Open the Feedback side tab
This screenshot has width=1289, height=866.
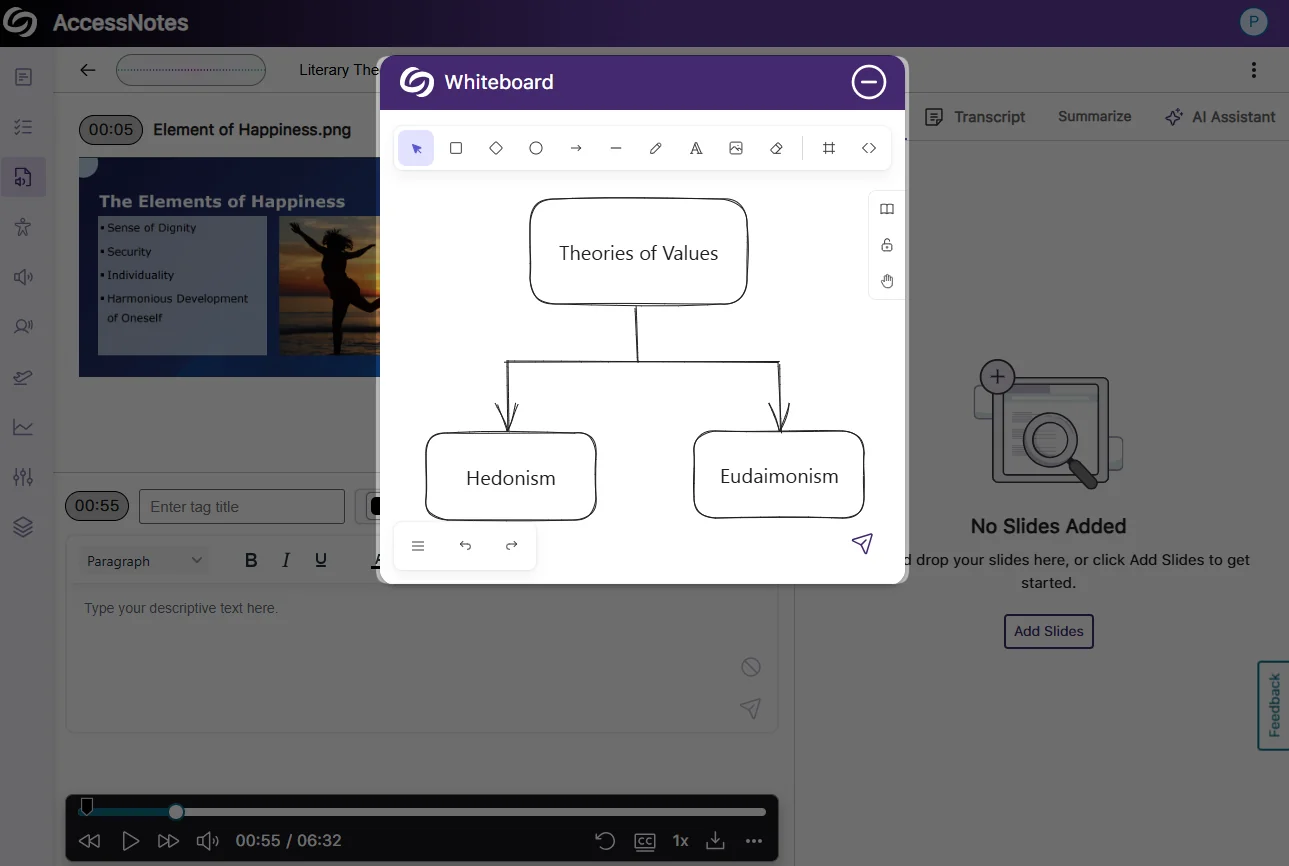click(1274, 705)
